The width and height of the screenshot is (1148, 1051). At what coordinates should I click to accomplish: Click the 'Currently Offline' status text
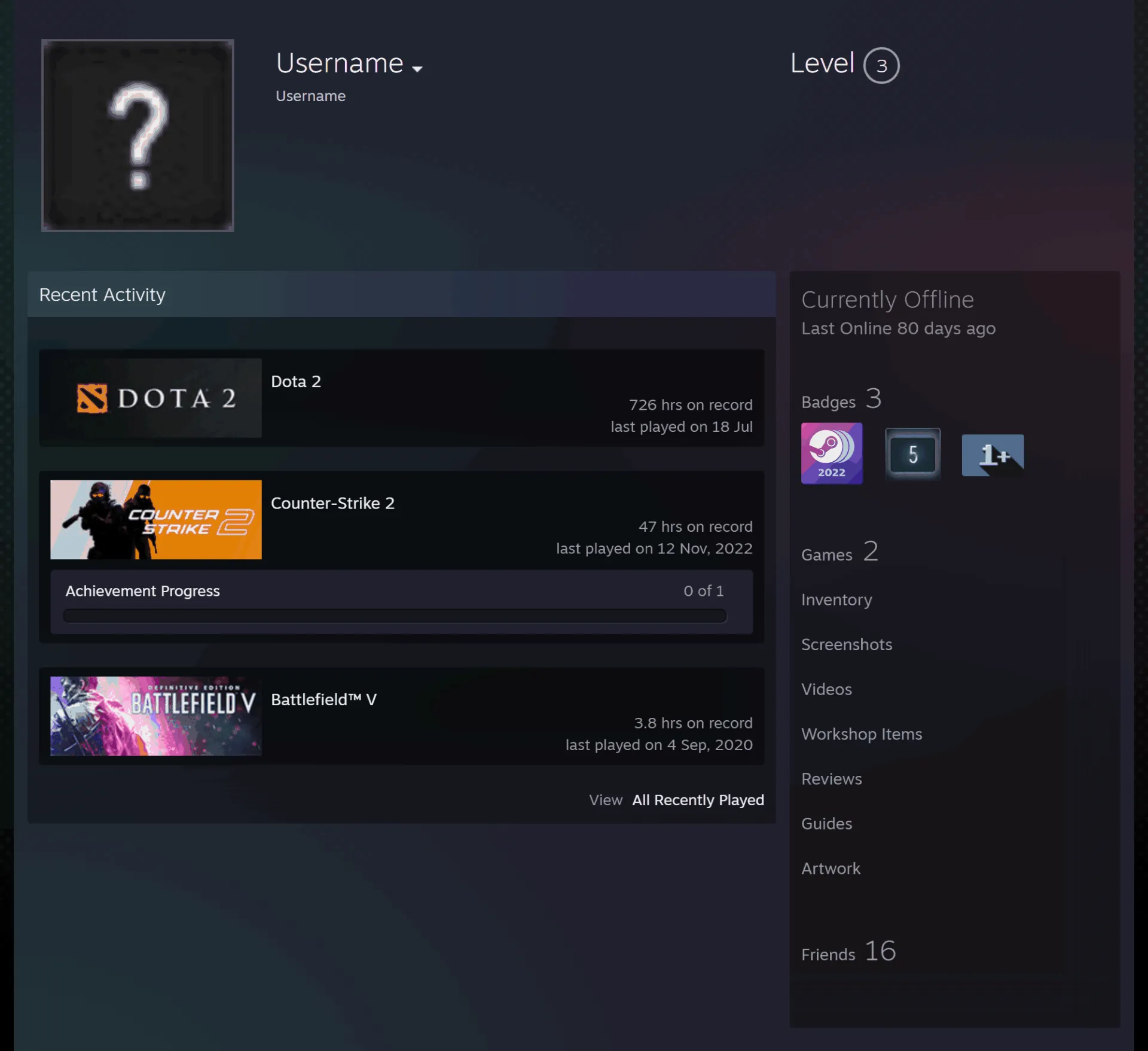887,300
